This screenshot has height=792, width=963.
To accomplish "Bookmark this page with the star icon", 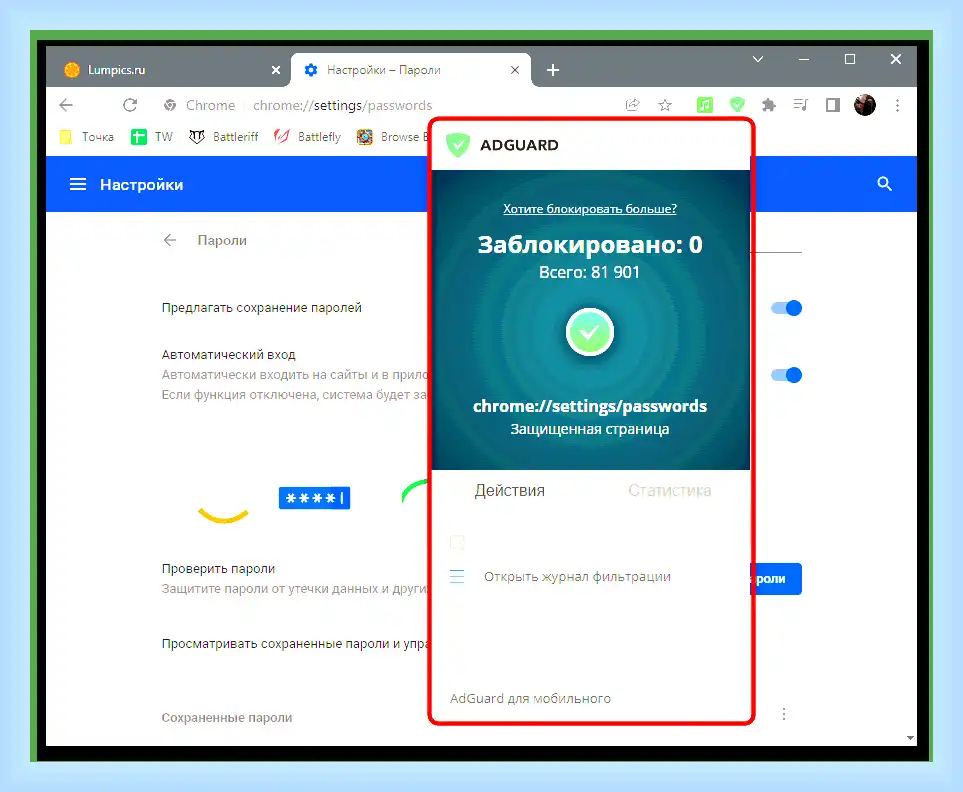I will click(665, 106).
